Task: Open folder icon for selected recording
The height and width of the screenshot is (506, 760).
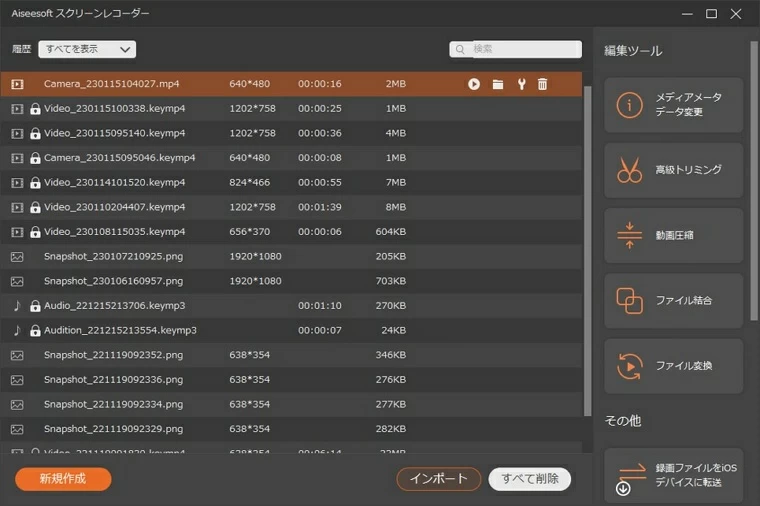Action: pyautogui.click(x=497, y=84)
